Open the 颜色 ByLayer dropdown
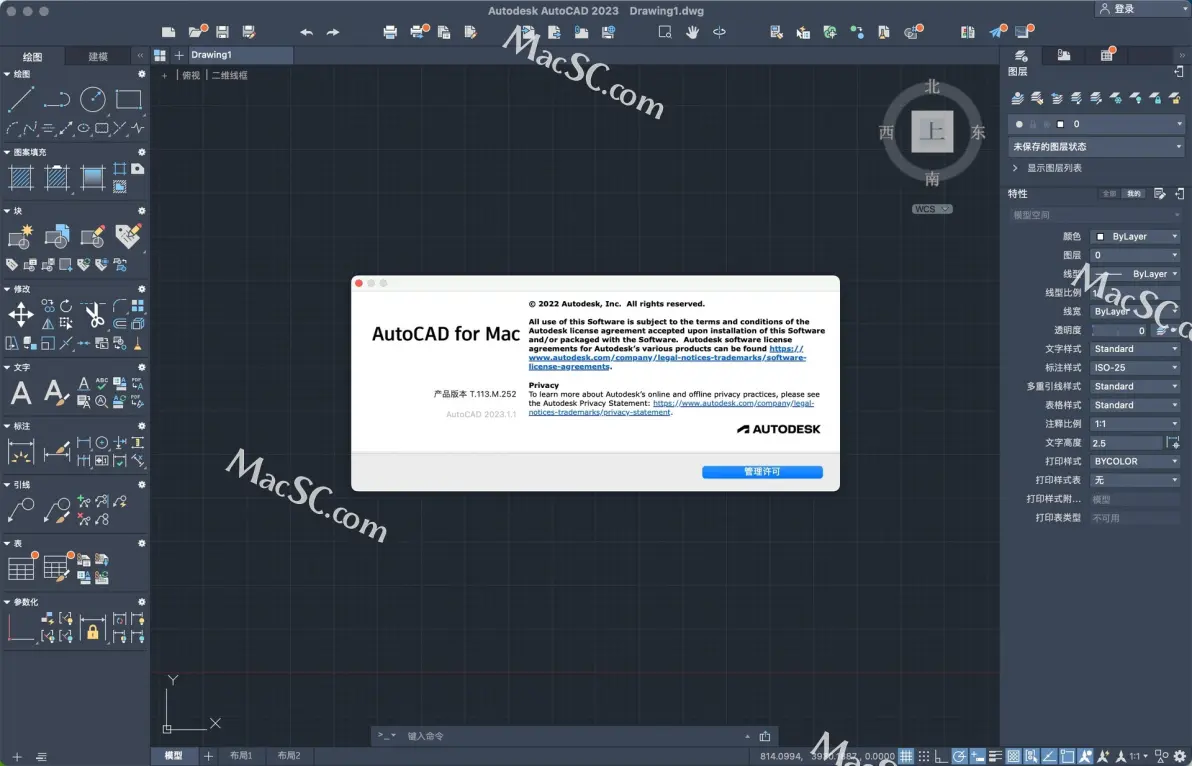Image resolution: width=1192 pixels, height=766 pixels. 1135,236
